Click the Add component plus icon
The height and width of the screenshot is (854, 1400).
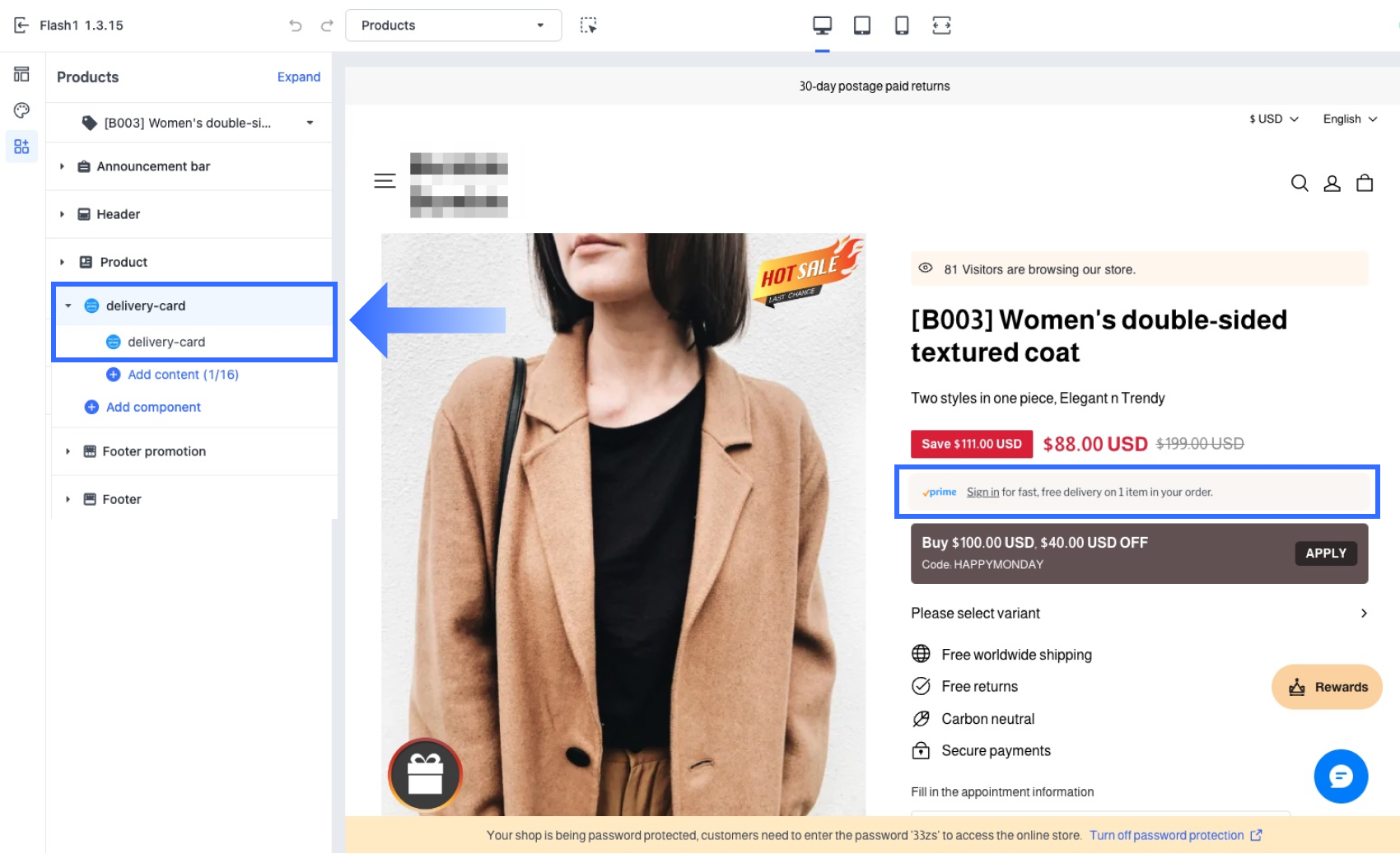click(x=91, y=407)
